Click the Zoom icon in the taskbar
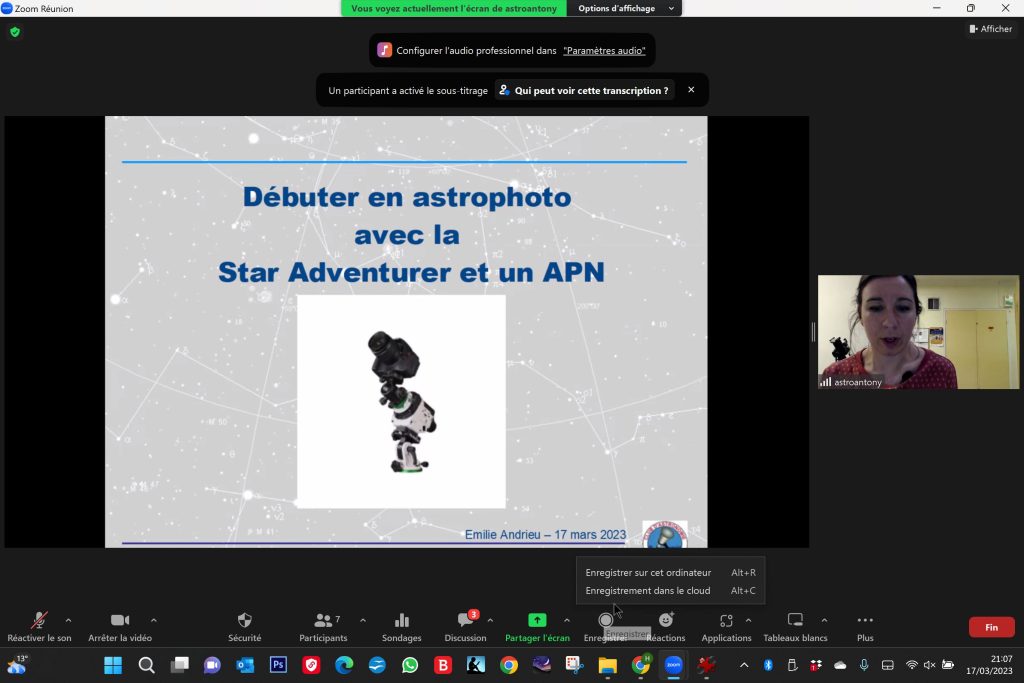Image resolution: width=1024 pixels, height=683 pixels. tap(673, 665)
